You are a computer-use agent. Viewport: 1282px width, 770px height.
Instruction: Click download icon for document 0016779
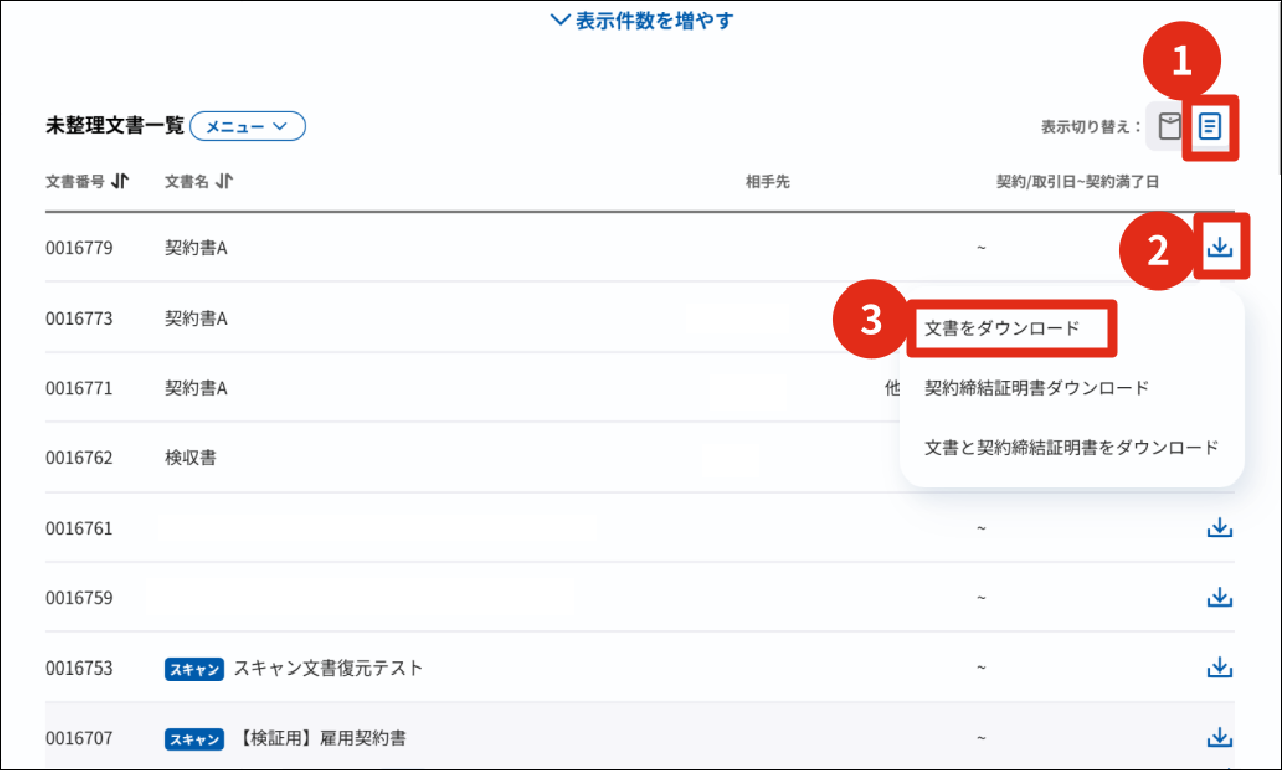(x=1219, y=247)
